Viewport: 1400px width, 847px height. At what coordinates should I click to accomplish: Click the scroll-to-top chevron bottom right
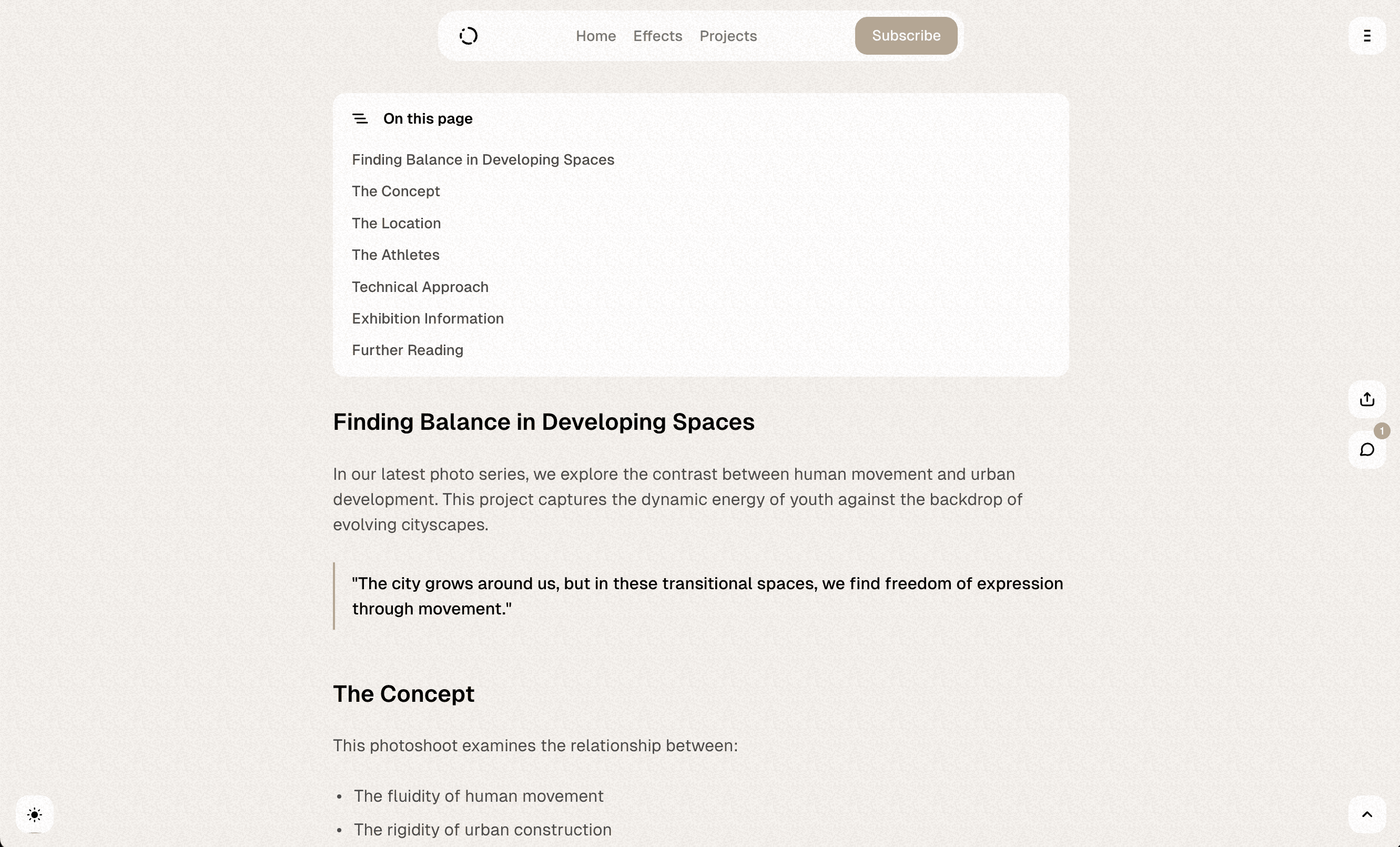(x=1367, y=814)
